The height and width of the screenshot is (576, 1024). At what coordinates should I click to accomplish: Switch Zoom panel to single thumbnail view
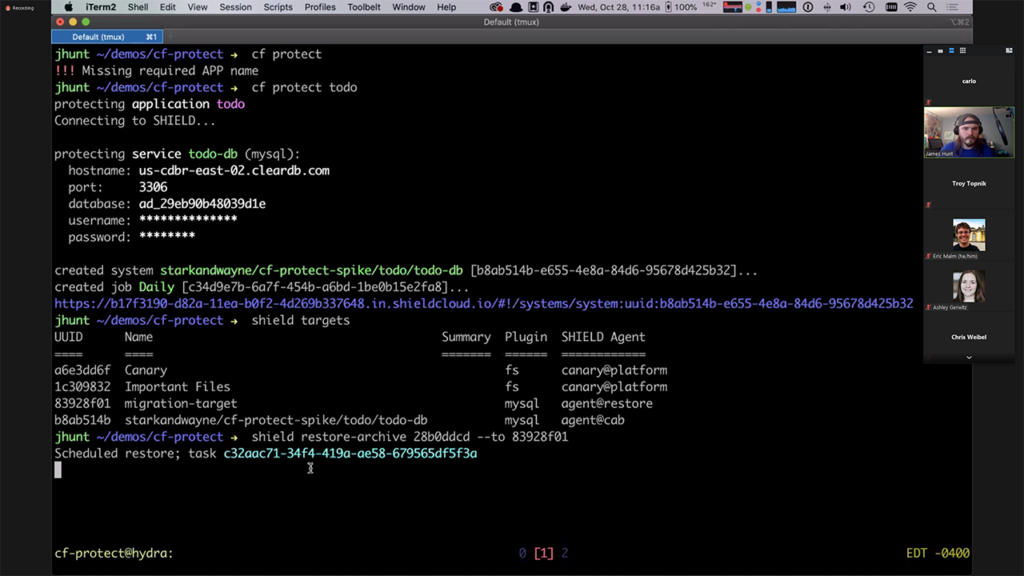tap(940, 50)
